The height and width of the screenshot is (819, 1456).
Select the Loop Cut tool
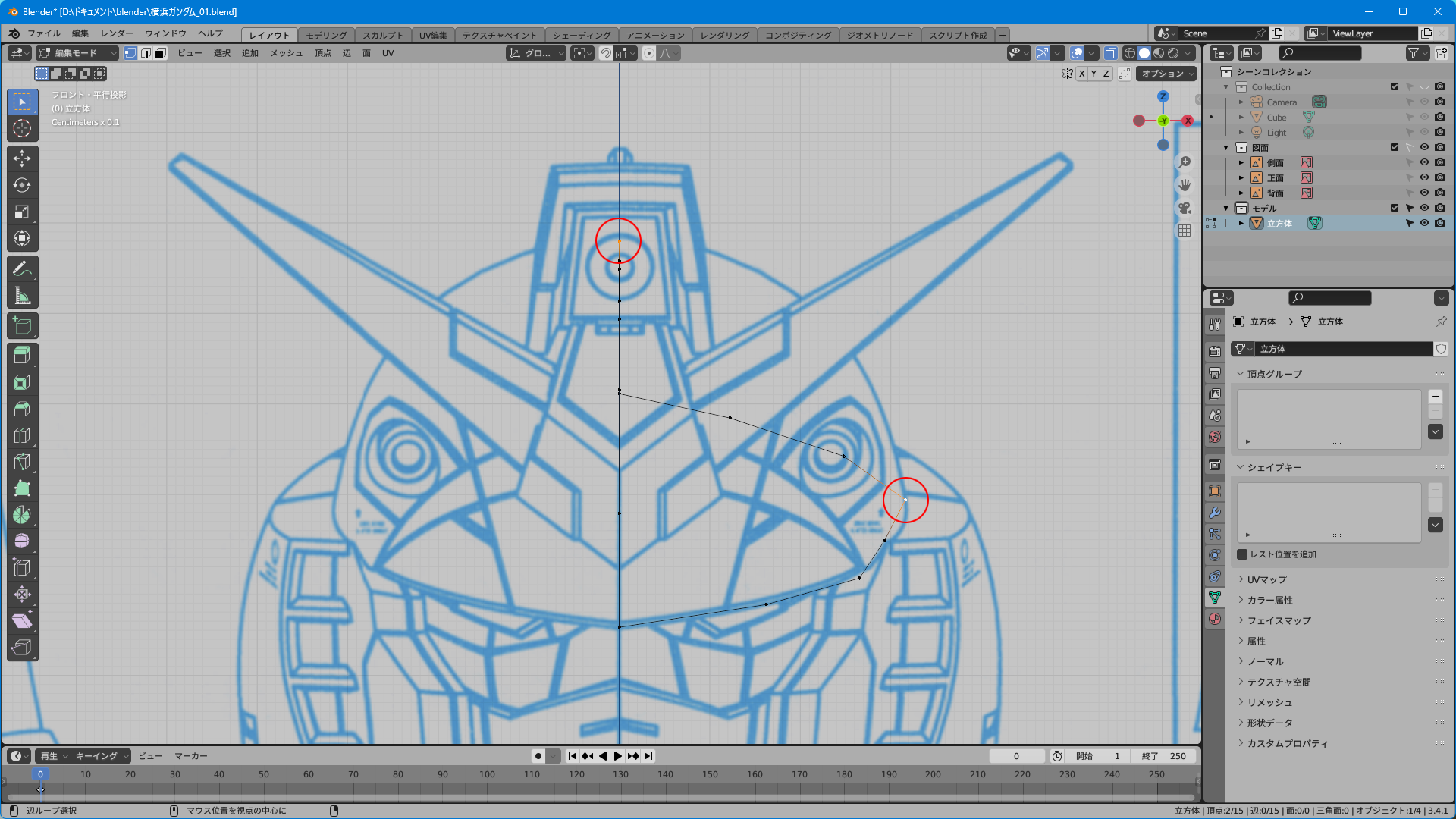pyautogui.click(x=22, y=435)
